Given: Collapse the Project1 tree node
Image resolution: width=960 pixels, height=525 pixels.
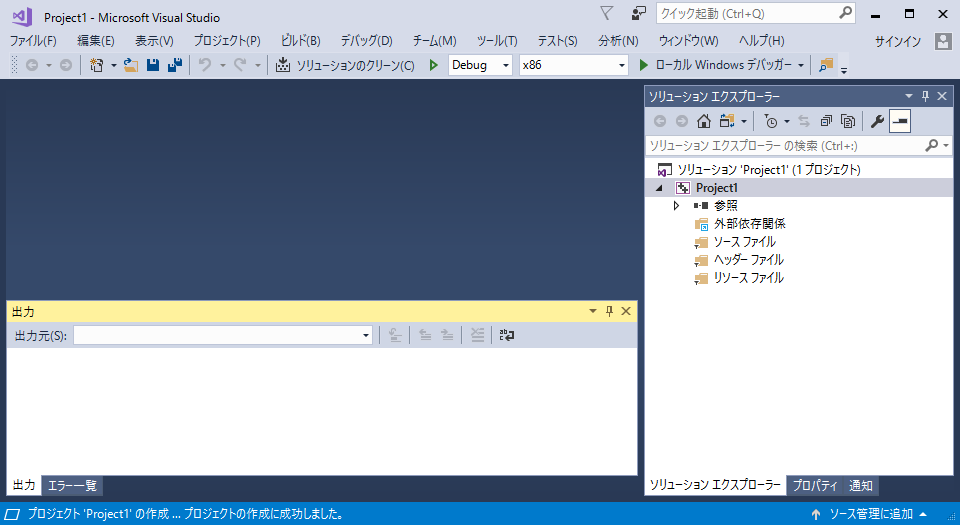Looking at the screenshot, I should pyautogui.click(x=659, y=188).
